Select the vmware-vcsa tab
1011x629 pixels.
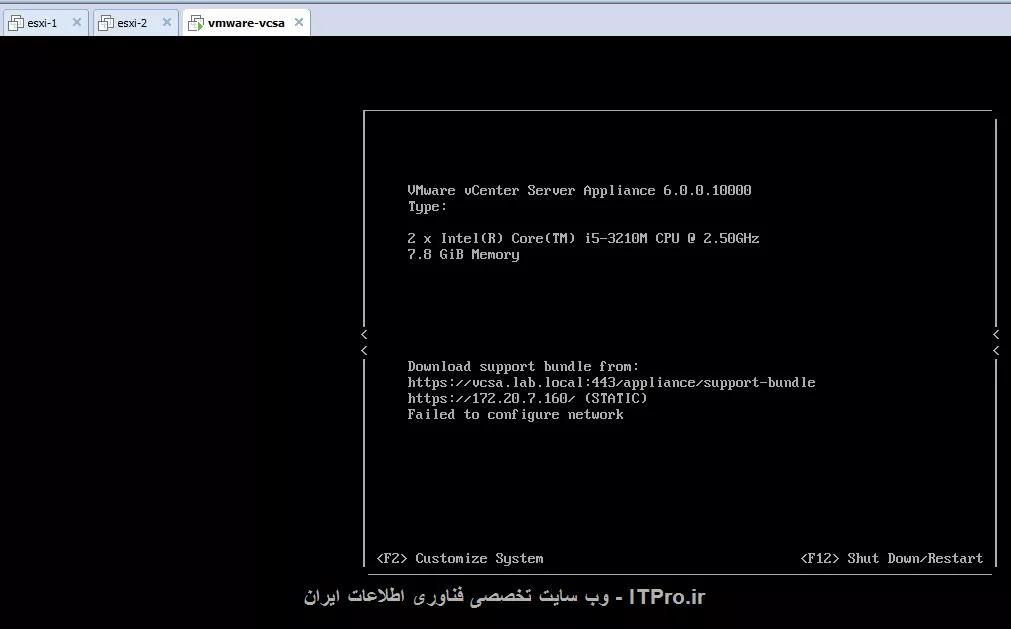tap(246, 23)
